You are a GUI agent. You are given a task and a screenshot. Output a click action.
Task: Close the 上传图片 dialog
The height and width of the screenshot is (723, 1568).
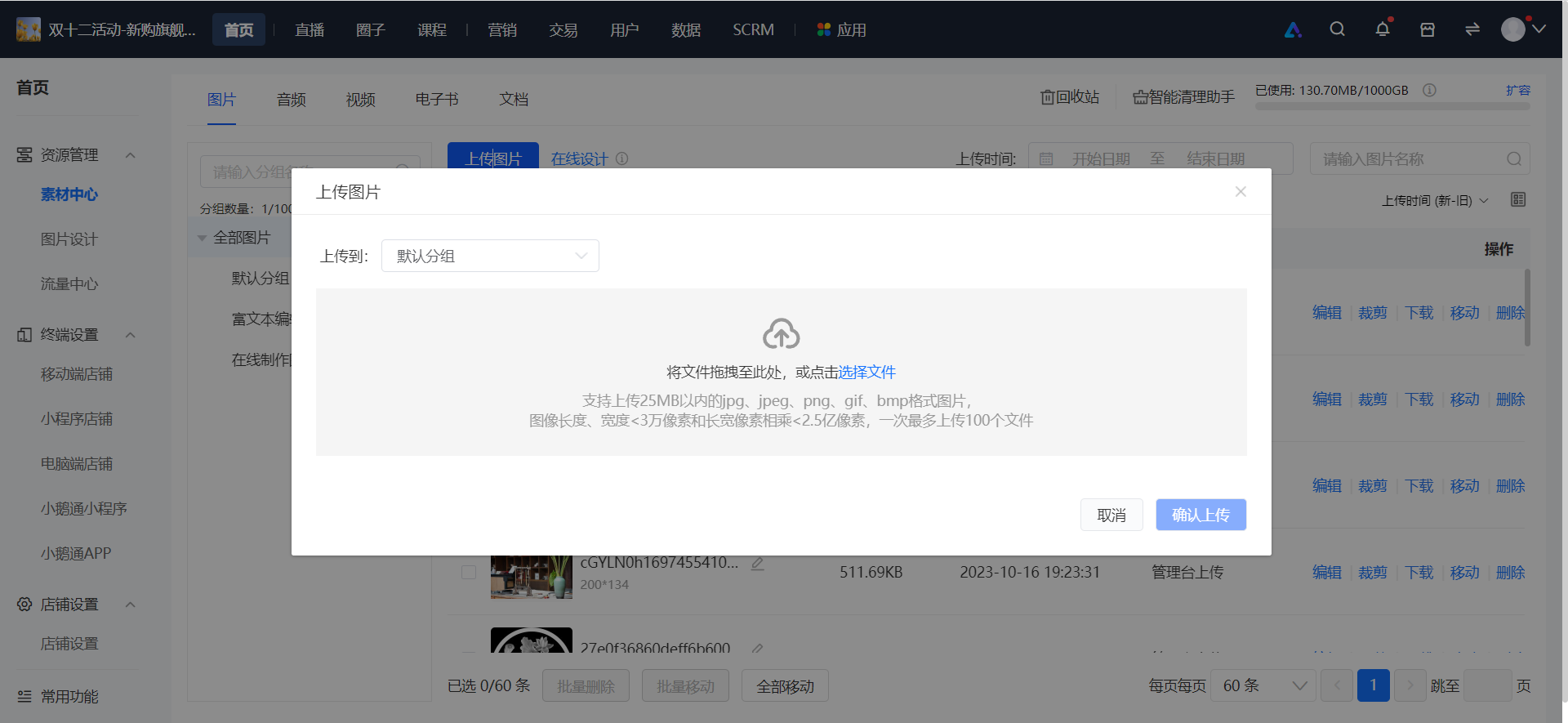pos(1241,191)
